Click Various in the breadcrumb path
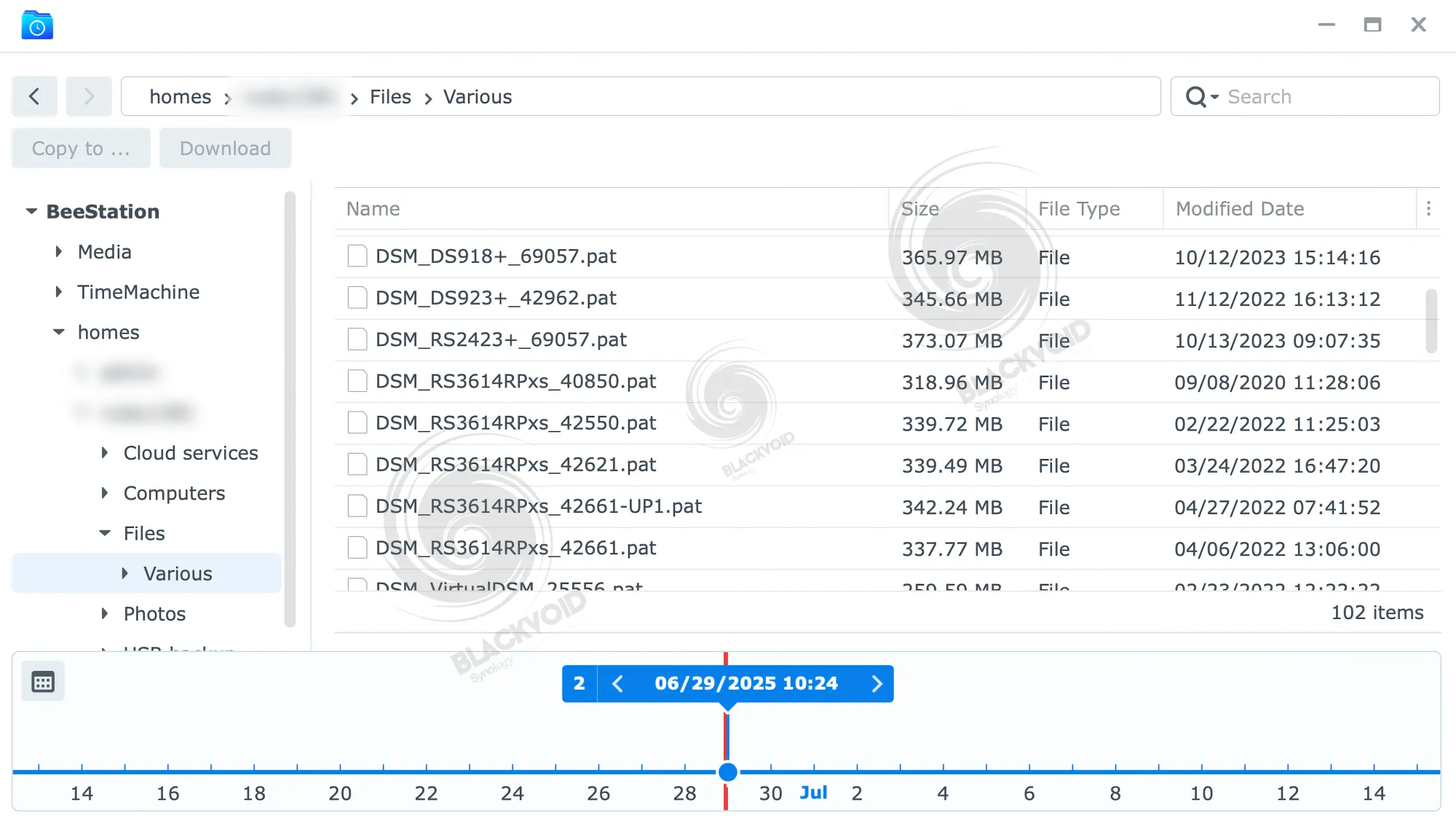 (x=478, y=96)
